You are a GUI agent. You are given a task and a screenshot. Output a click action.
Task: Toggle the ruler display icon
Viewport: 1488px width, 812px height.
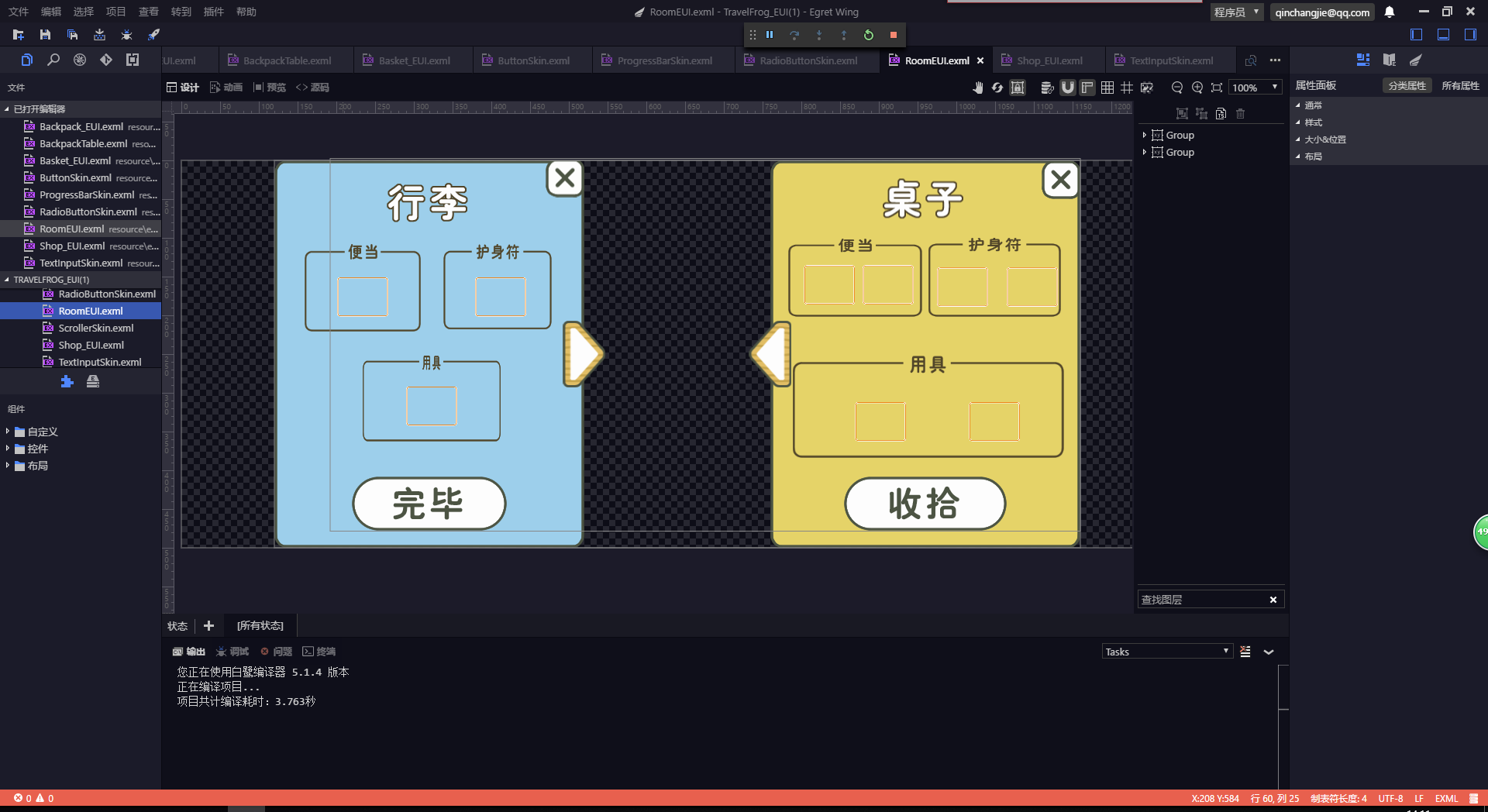point(1087,88)
